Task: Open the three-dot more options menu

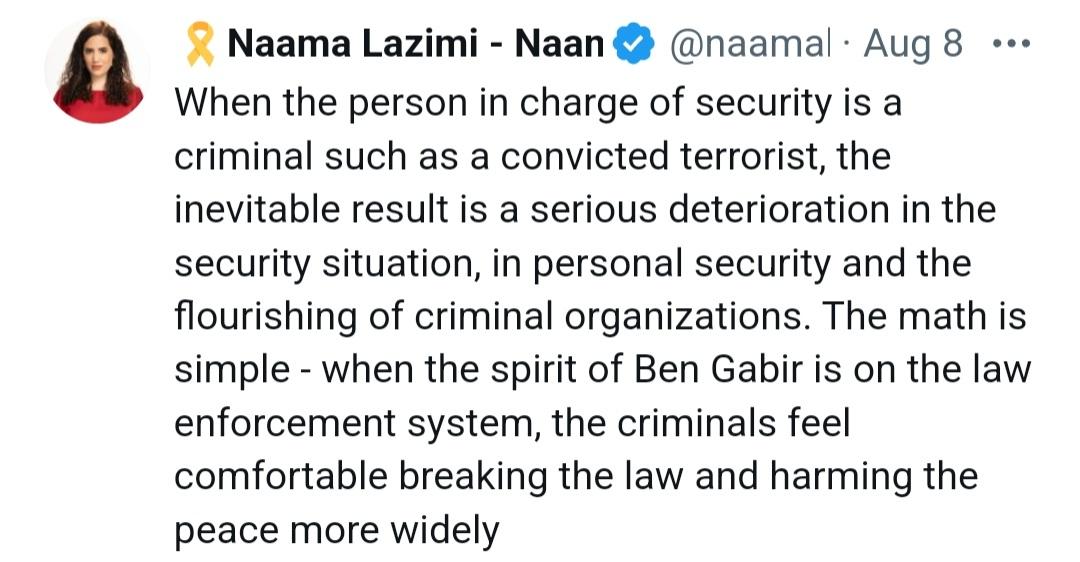Action: pos(1015,47)
